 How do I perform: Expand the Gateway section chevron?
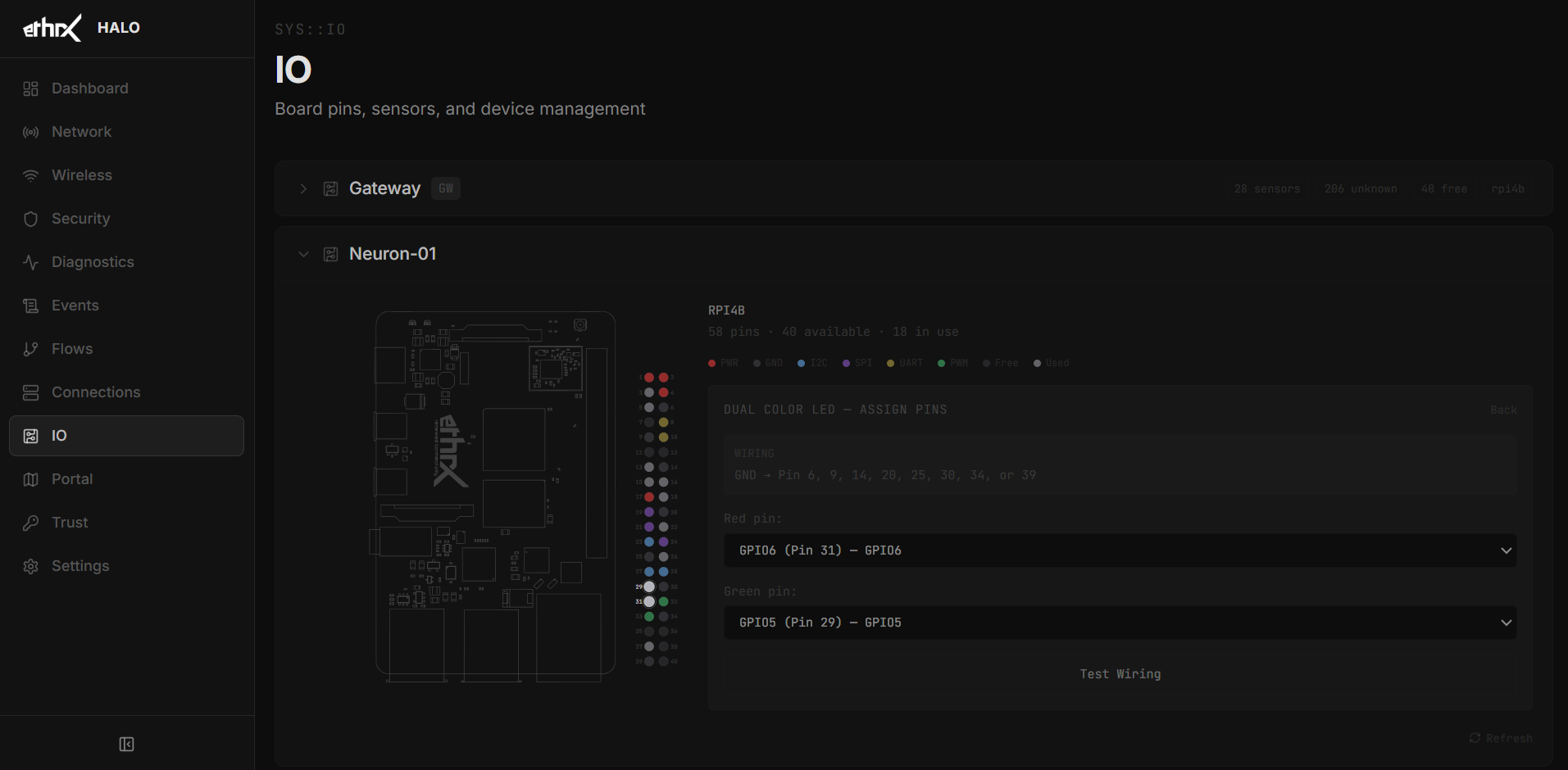click(303, 188)
